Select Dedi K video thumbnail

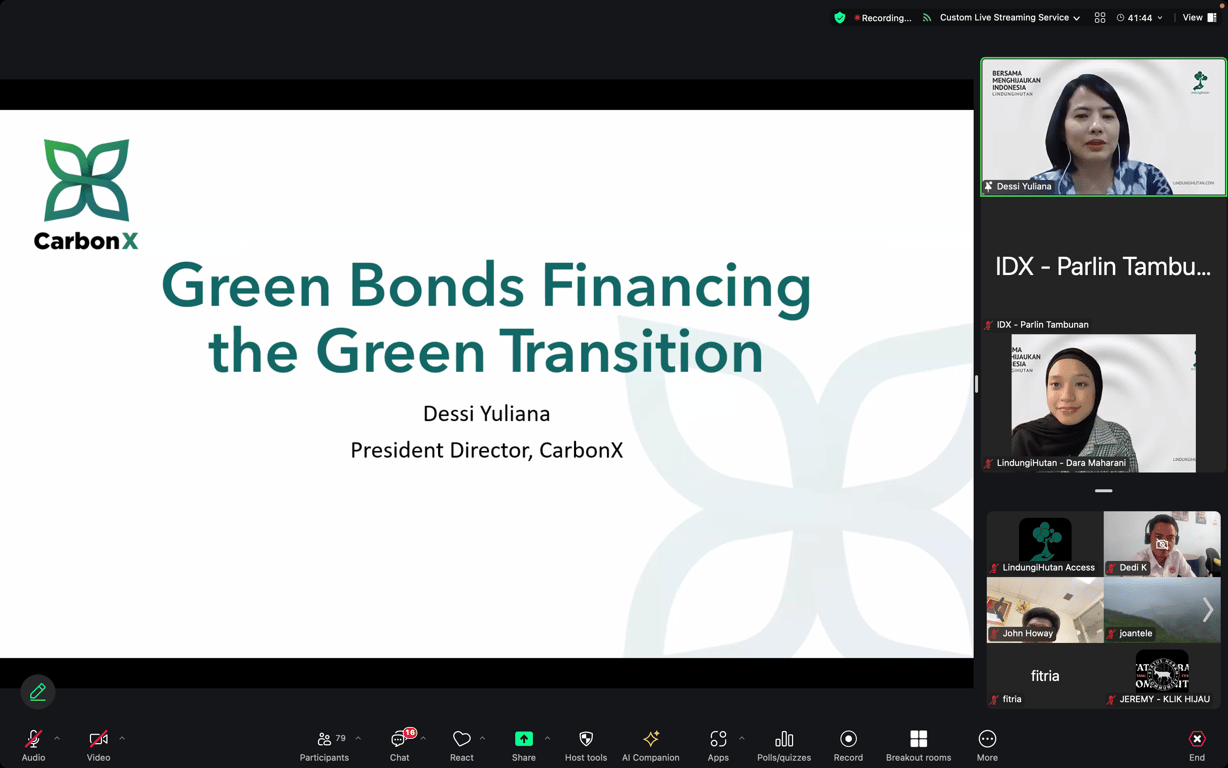tap(1162, 544)
